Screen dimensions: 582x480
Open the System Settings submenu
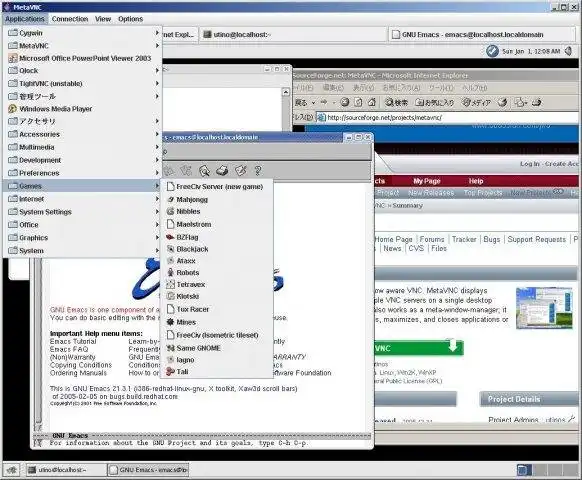83,212
